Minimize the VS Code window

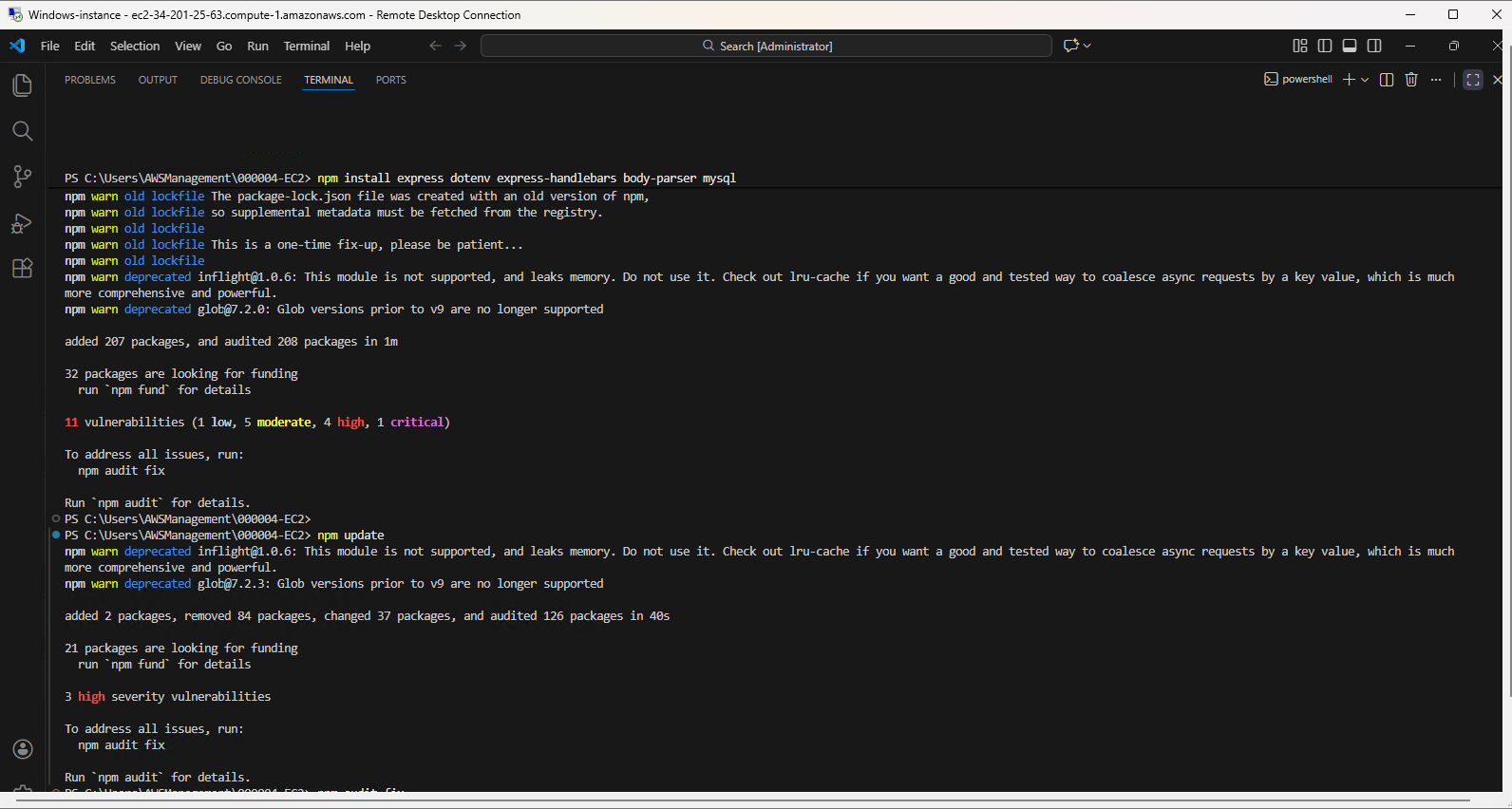[x=1410, y=46]
